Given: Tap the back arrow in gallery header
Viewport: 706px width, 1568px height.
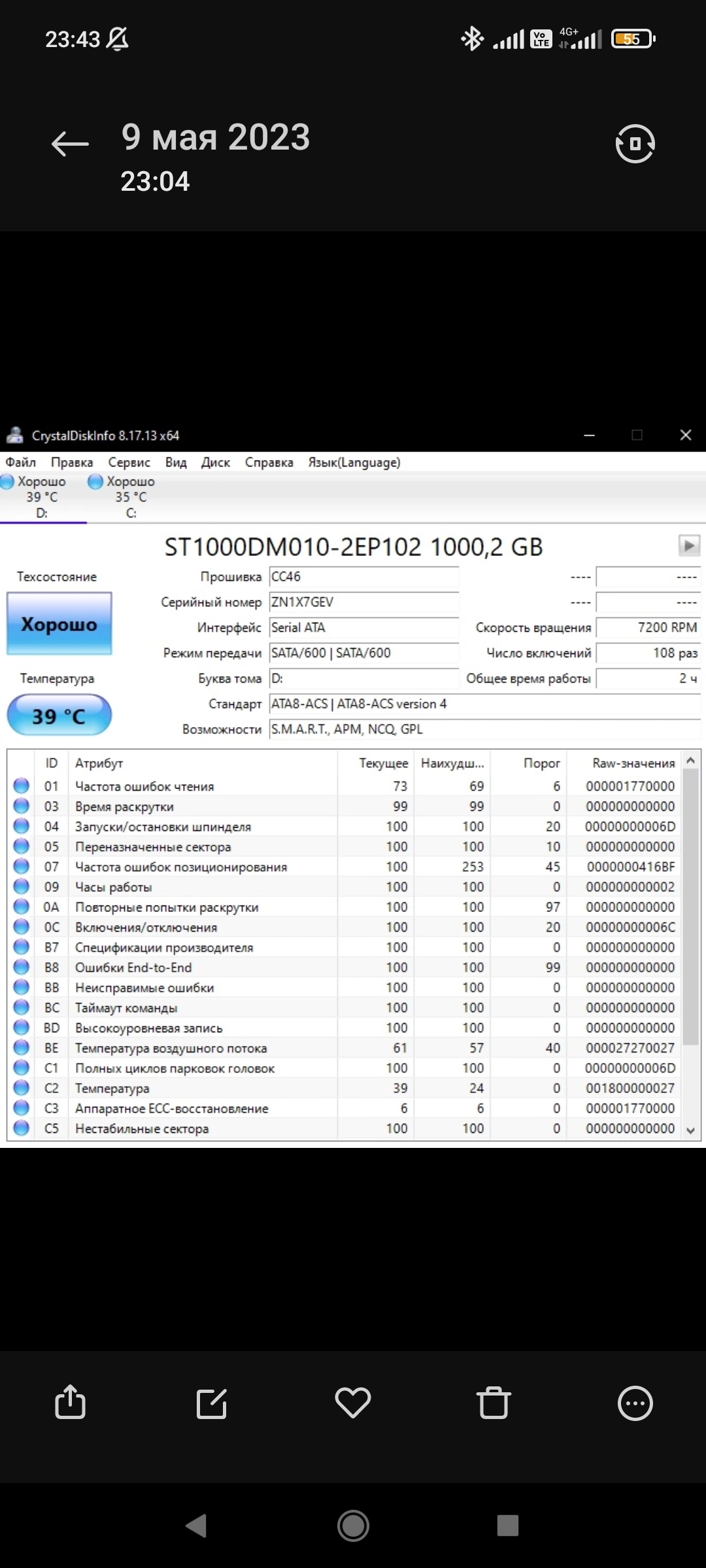Looking at the screenshot, I should coord(70,144).
